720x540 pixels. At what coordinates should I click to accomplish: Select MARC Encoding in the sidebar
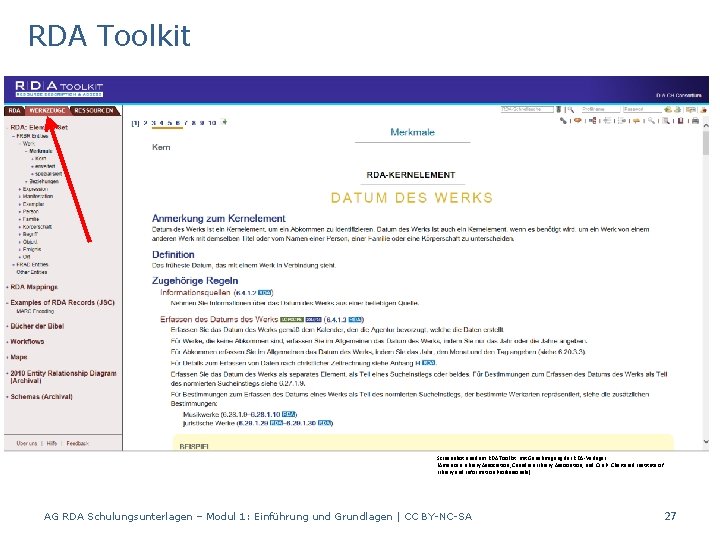point(35,311)
